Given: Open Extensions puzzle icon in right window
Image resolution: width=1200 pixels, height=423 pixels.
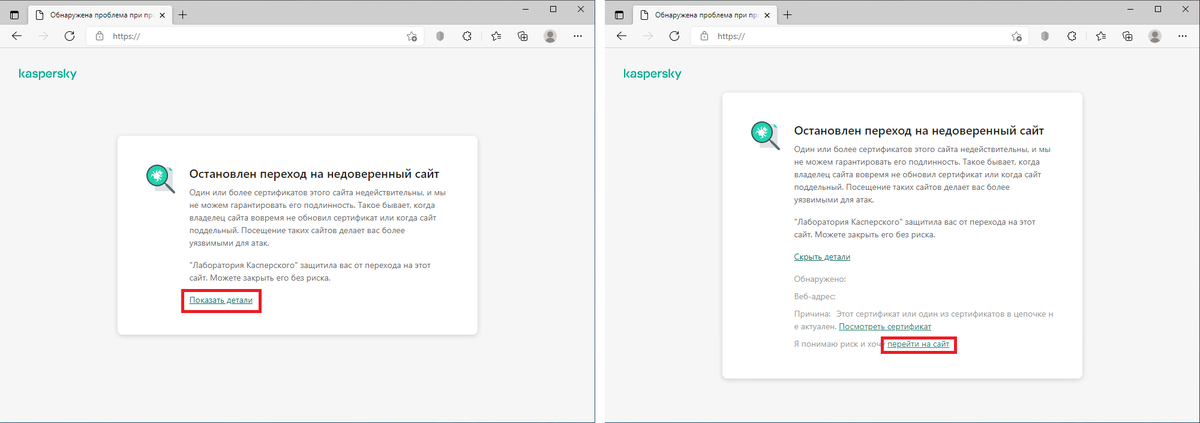Looking at the screenshot, I should (1071, 36).
